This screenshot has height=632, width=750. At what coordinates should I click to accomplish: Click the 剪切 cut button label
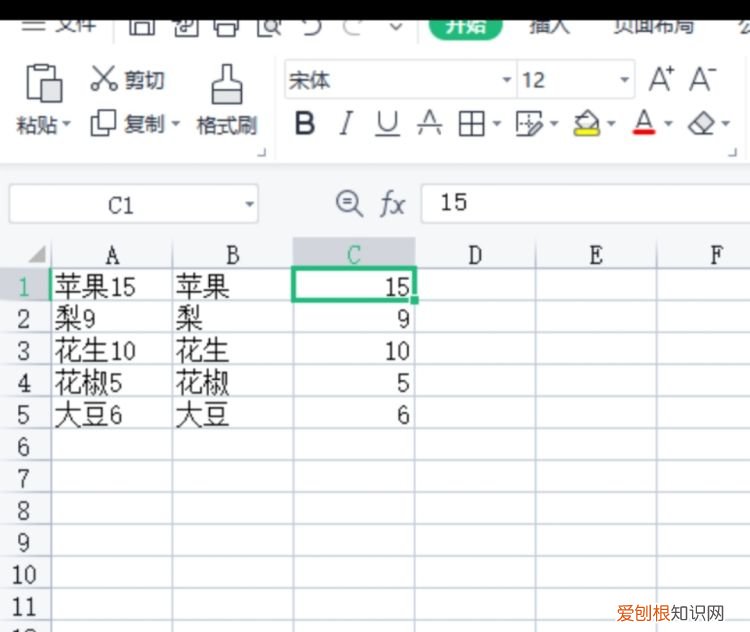pos(144,79)
